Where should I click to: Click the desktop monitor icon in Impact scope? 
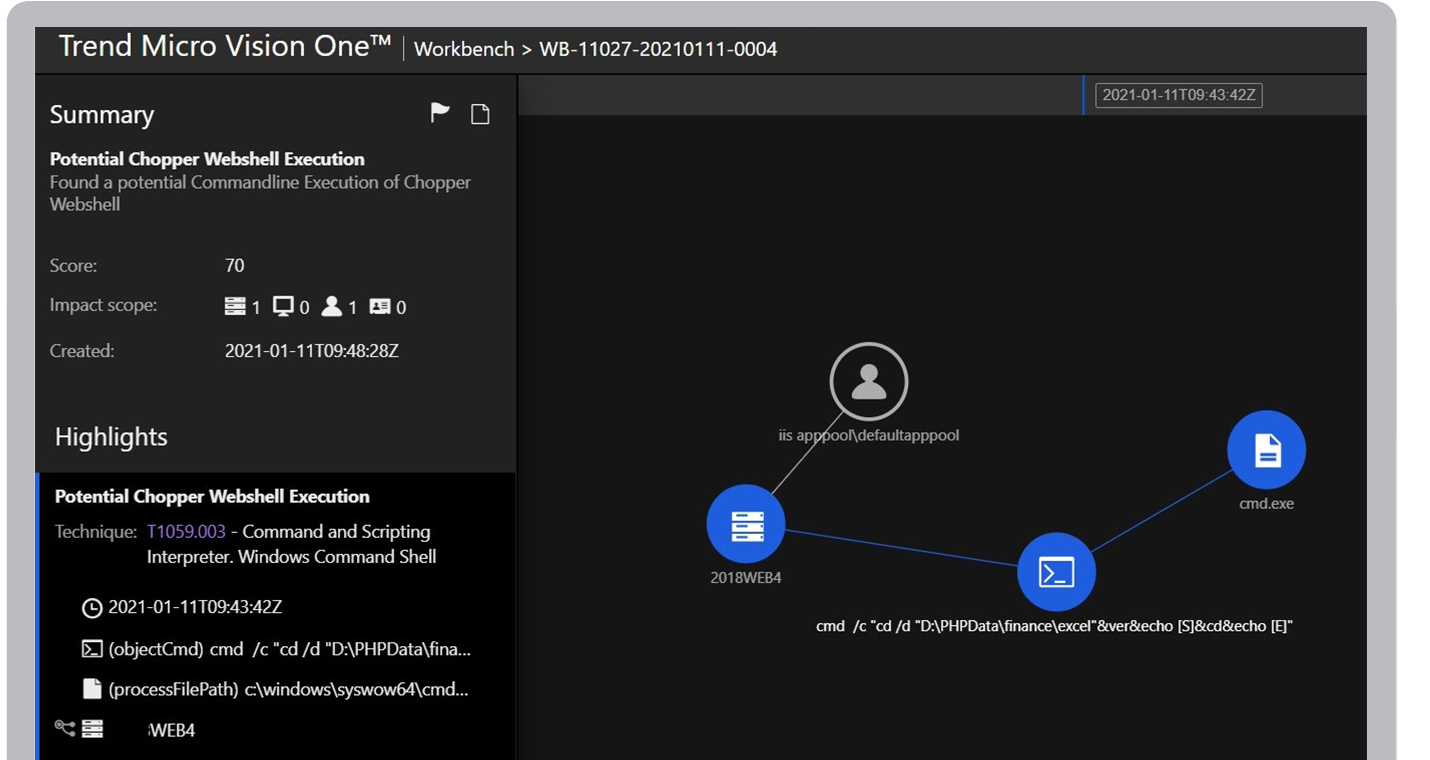(283, 307)
